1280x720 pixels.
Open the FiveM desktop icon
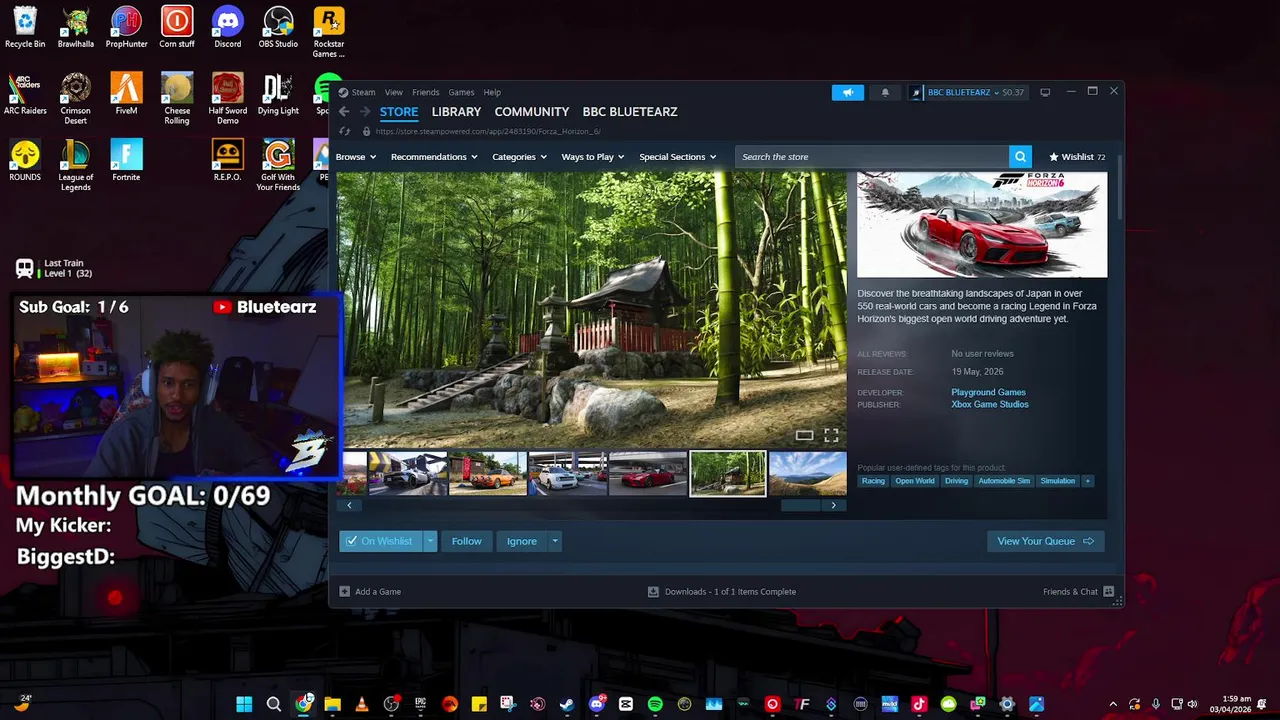pyautogui.click(x=126, y=94)
